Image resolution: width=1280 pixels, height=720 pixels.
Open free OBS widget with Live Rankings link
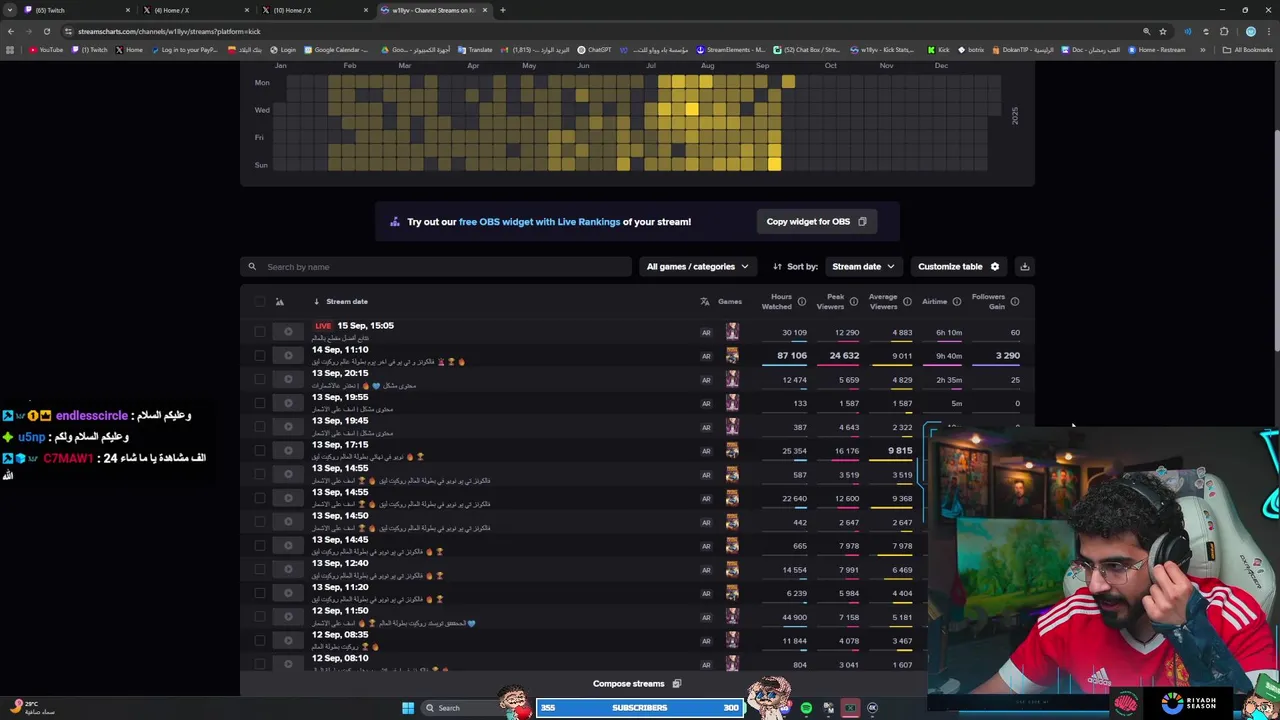[539, 222]
